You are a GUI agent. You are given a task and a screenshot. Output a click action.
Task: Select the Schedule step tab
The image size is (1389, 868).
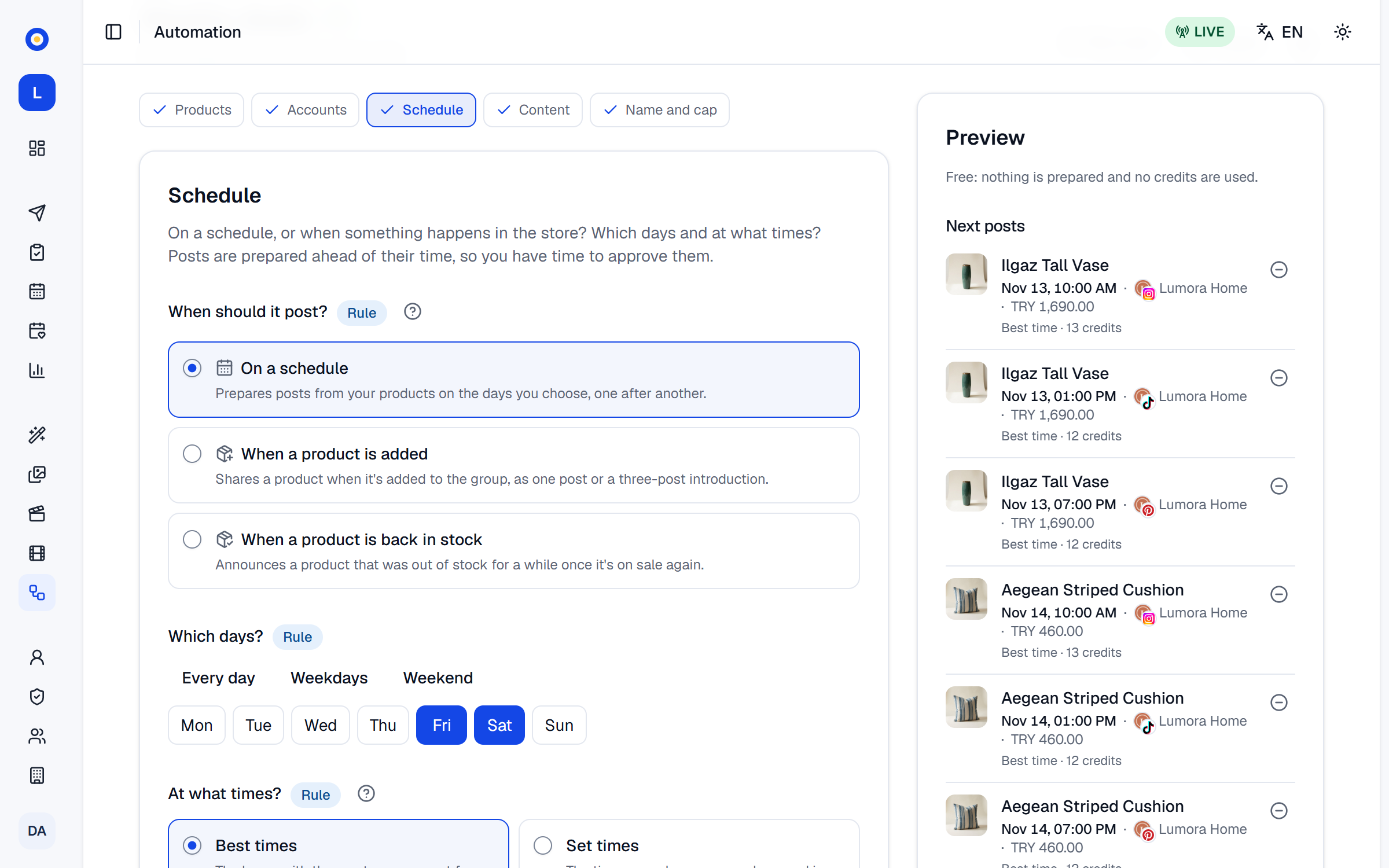[421, 110]
